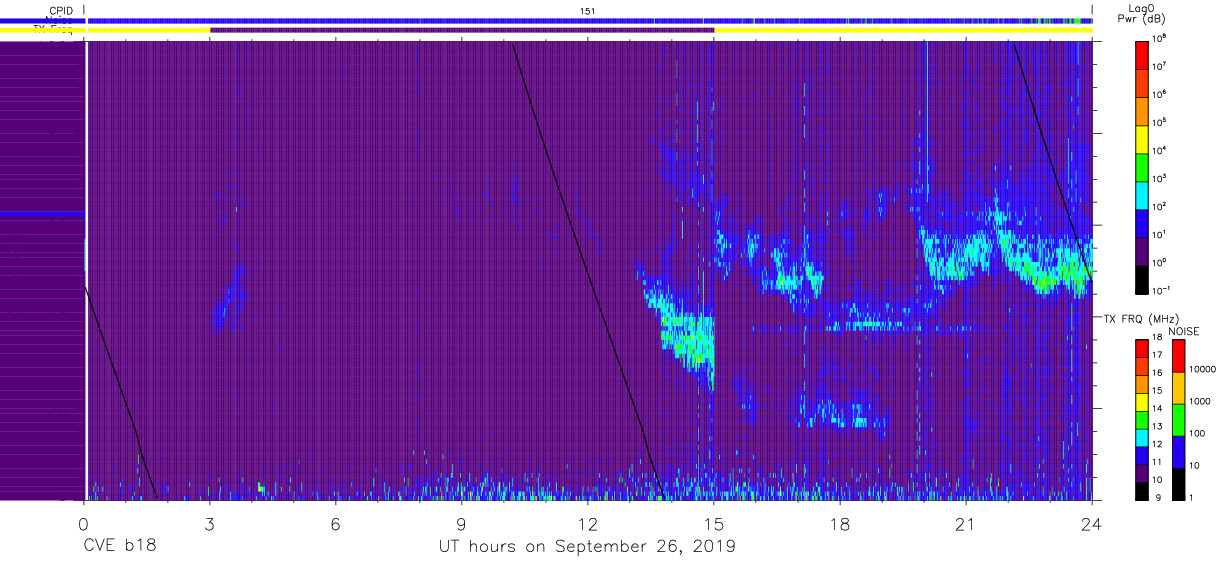Click the 'UT hours on September 26, 2019' axis title
This screenshot has height=567, width=1228.
pyautogui.click(x=587, y=547)
